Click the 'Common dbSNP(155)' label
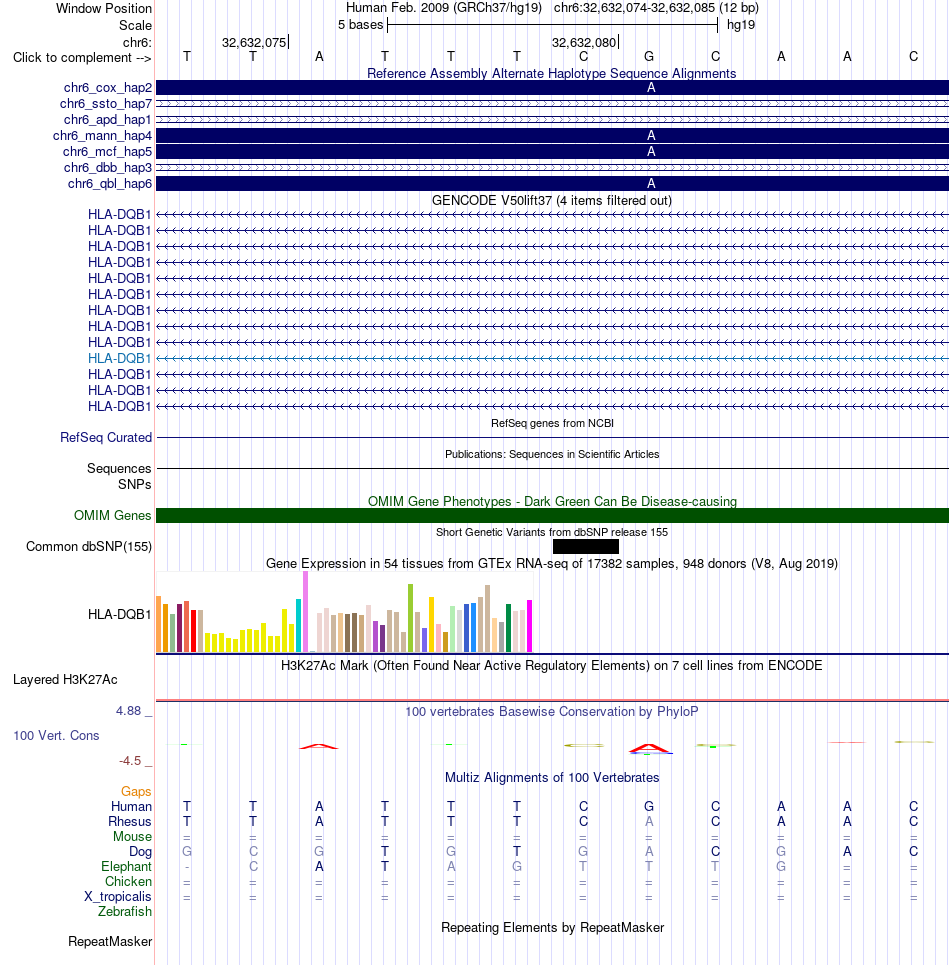 89,547
